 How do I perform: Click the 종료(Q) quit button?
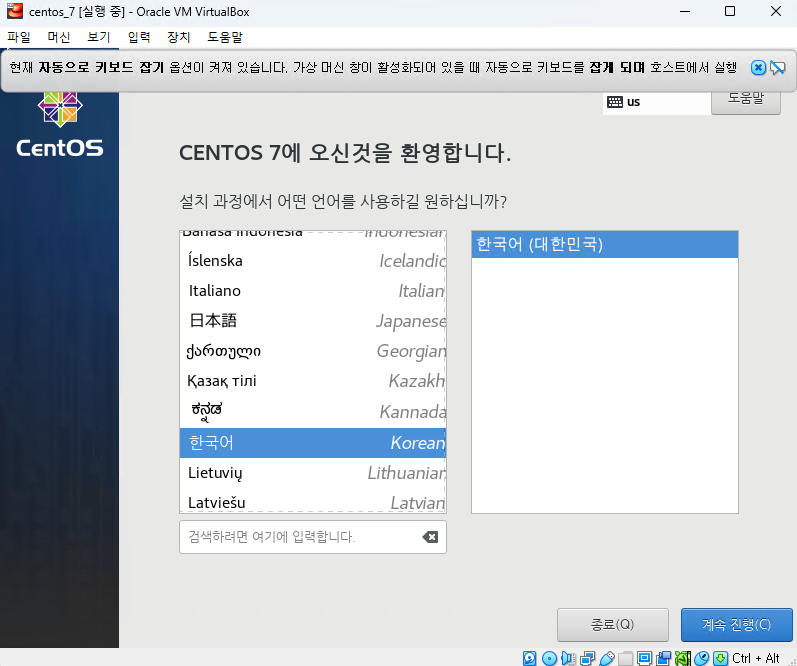(x=612, y=624)
